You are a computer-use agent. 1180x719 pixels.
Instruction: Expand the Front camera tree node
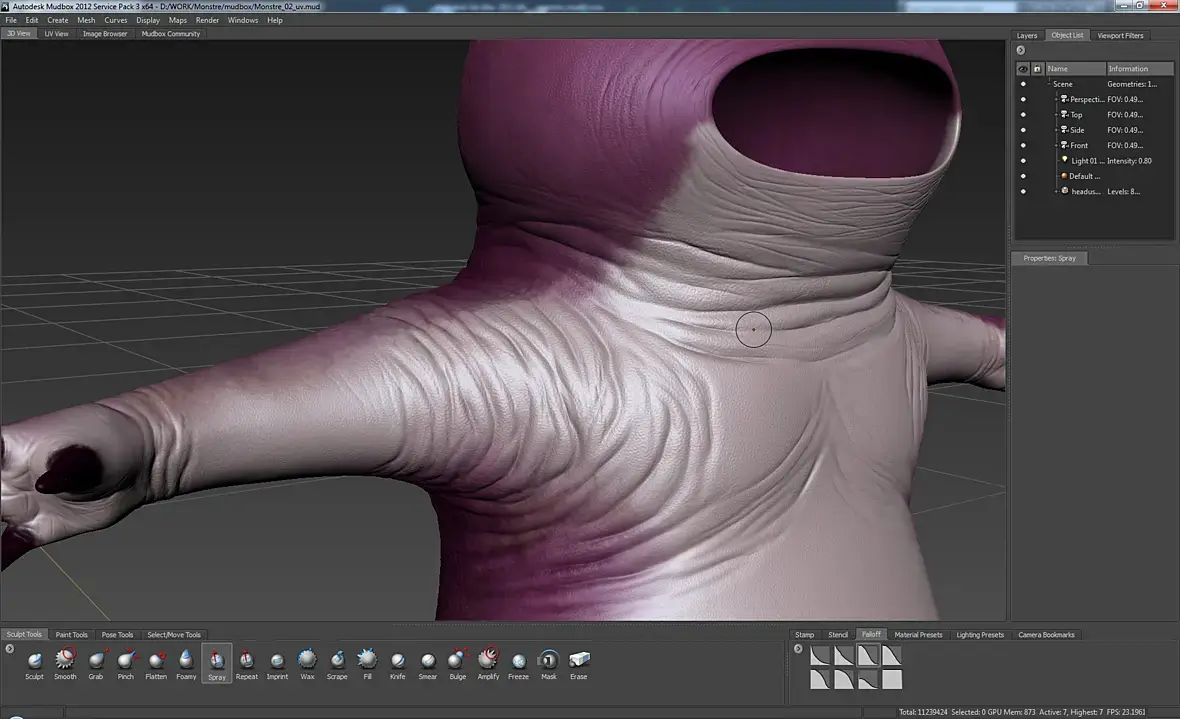coord(1056,145)
